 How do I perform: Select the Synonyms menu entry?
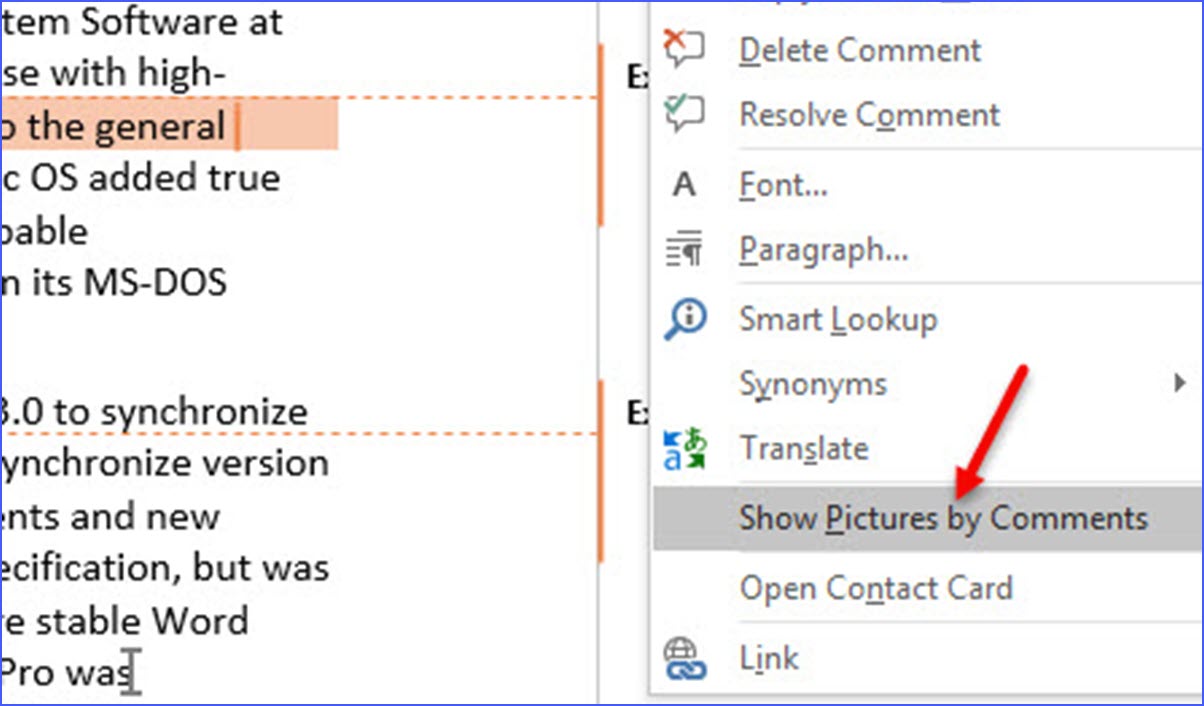pos(812,383)
